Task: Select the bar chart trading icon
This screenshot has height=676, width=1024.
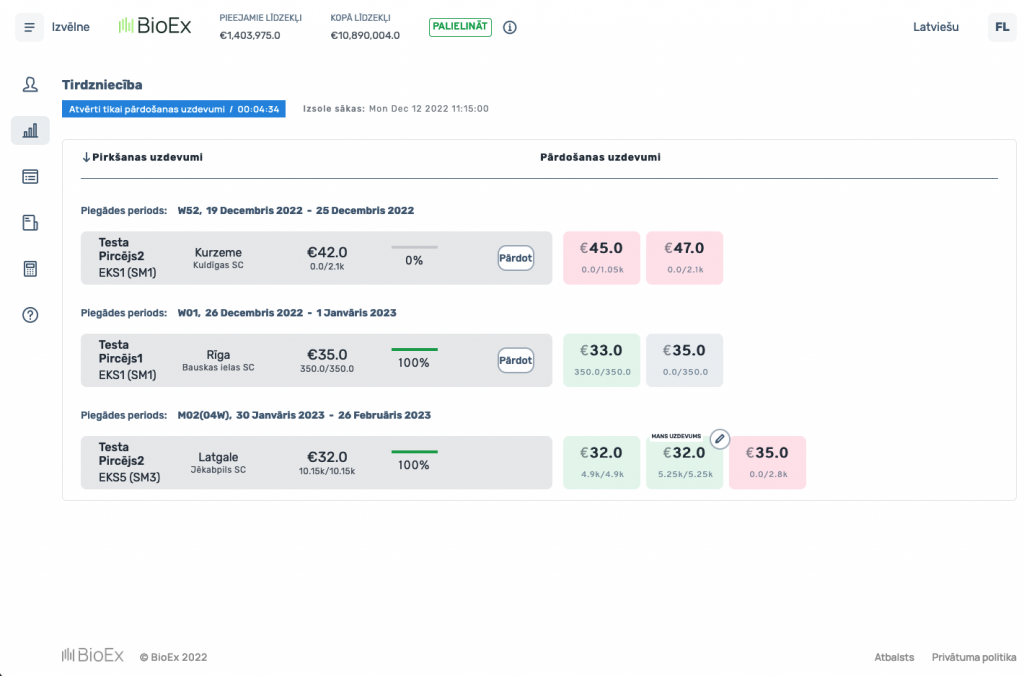Action: click(29, 130)
